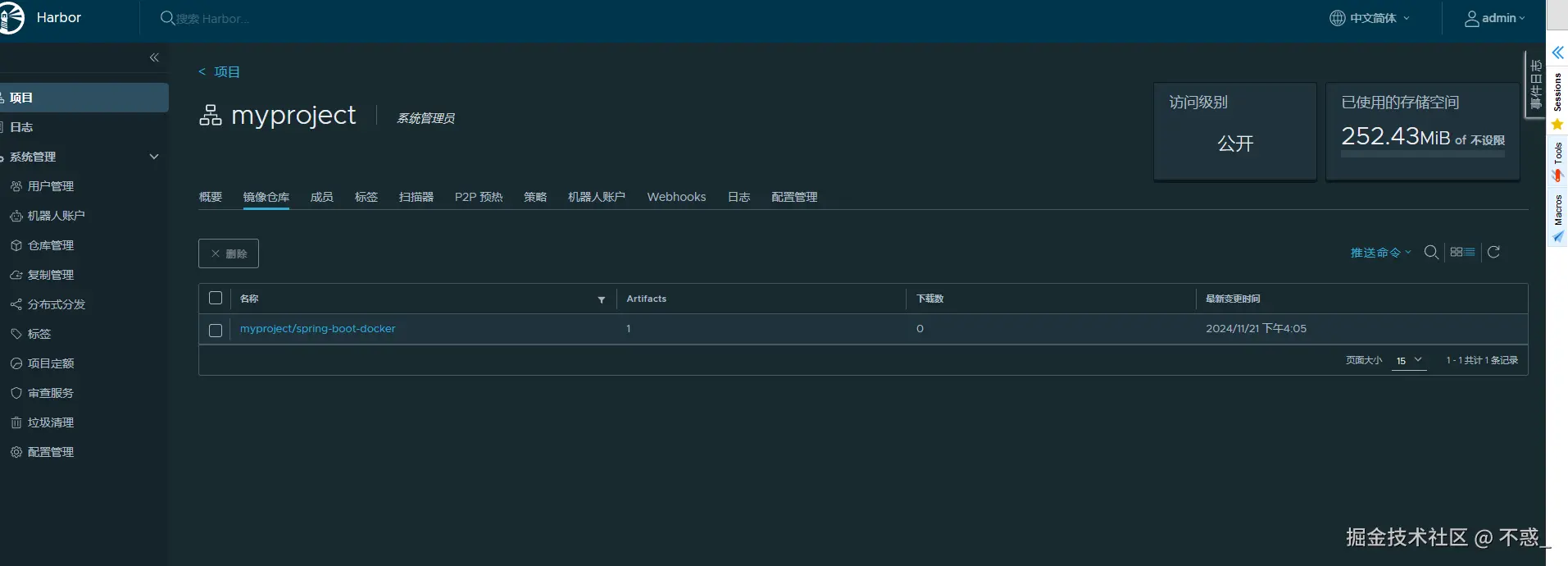The width and height of the screenshot is (1568, 566).
Task: Tick the select-all checkbox in the table header
Action: pyautogui.click(x=216, y=298)
